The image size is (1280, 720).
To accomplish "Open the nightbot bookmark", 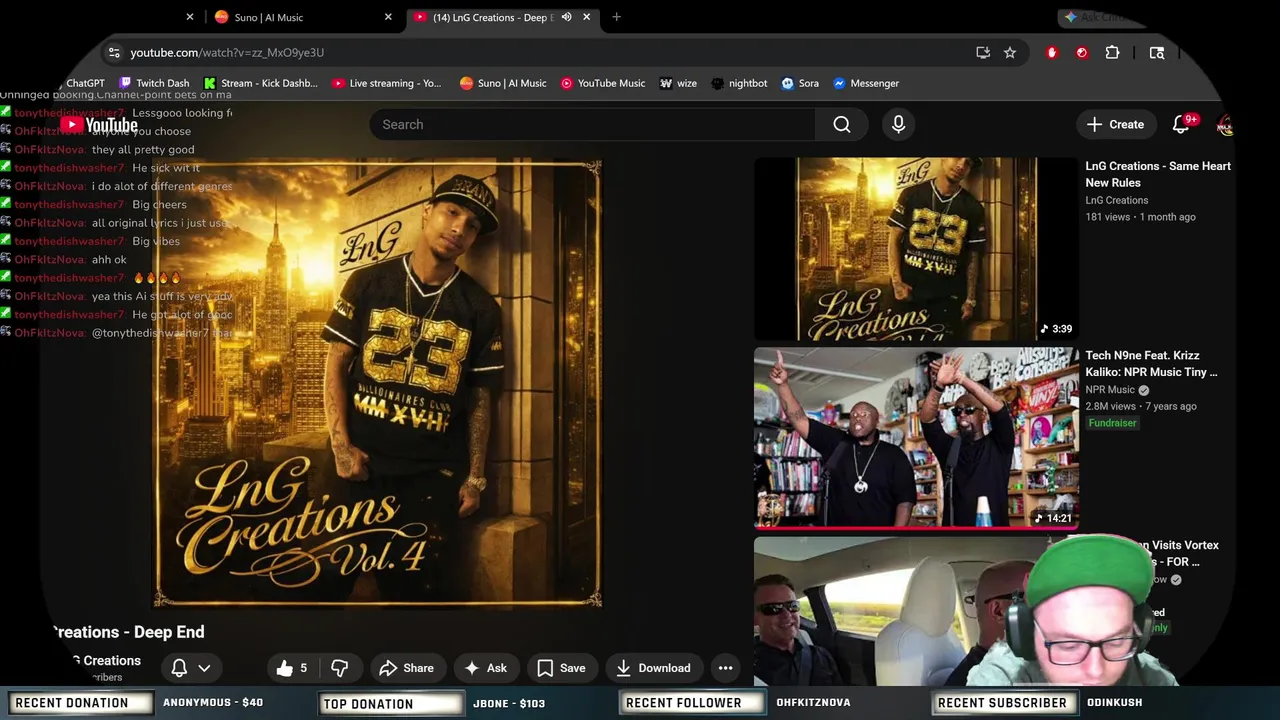I will pos(739,83).
